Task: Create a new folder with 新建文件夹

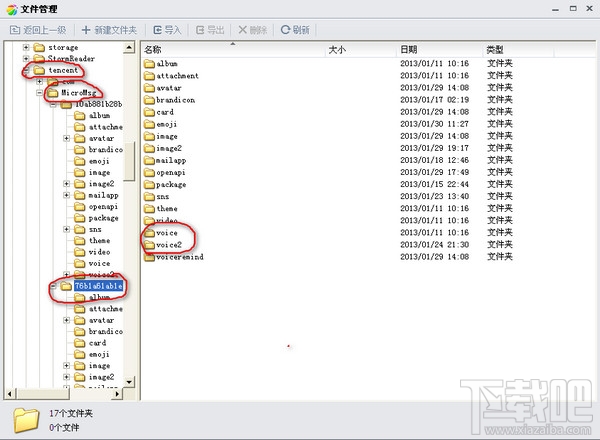Action: 109,30
